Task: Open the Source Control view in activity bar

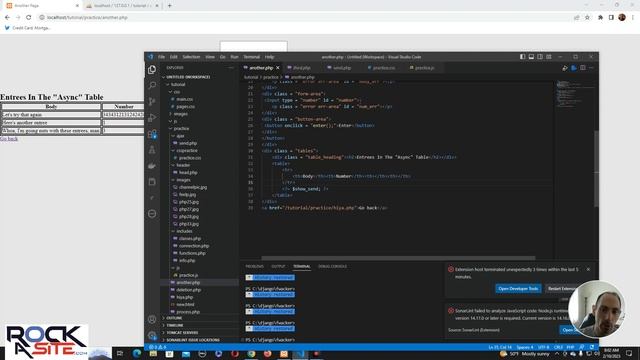Action: point(152,101)
